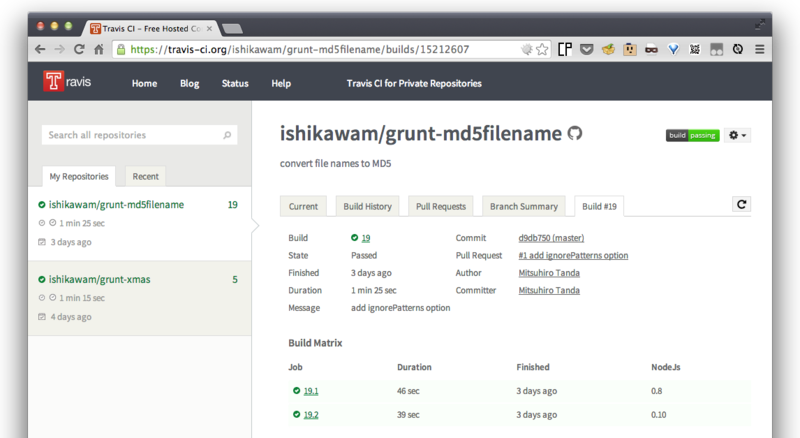This screenshot has width=800, height=438.
Task: Open Help in Travis navigation
Action: tap(281, 83)
